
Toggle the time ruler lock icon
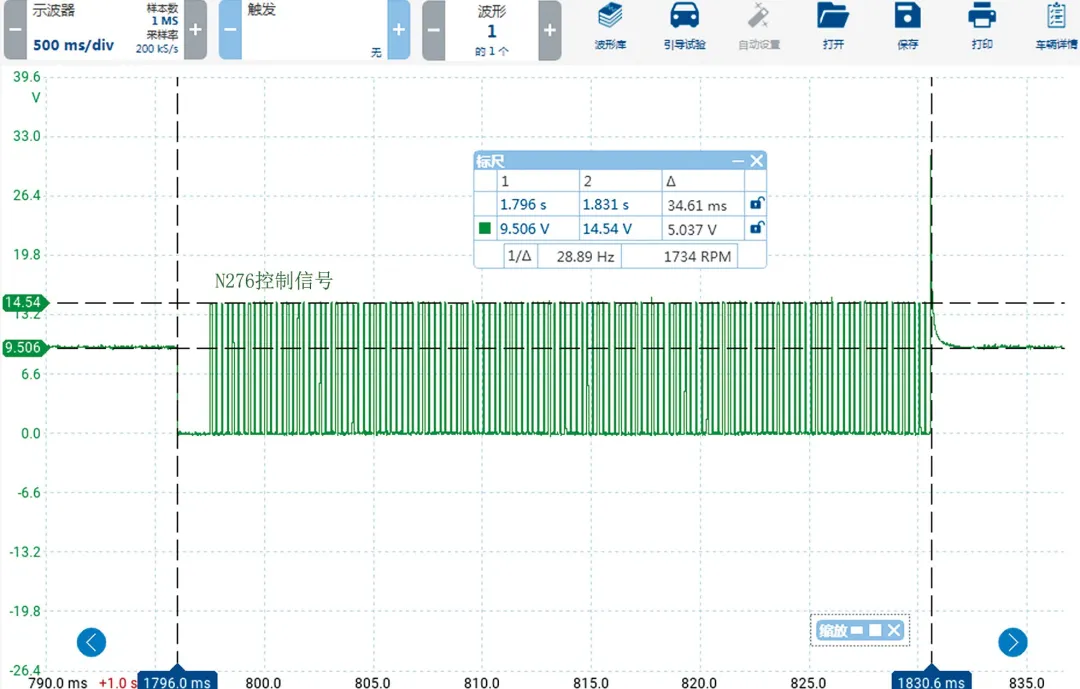click(757, 204)
